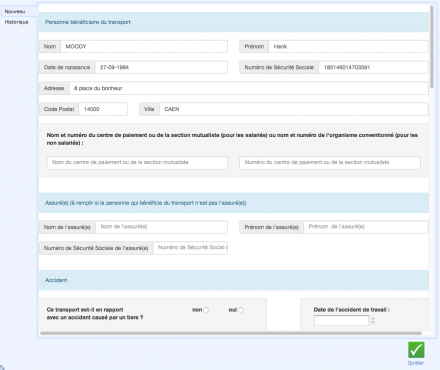Image resolution: width=440 pixels, height=370 pixels.
Task: Focus the Nom field containing MOODY
Action: 144,47
